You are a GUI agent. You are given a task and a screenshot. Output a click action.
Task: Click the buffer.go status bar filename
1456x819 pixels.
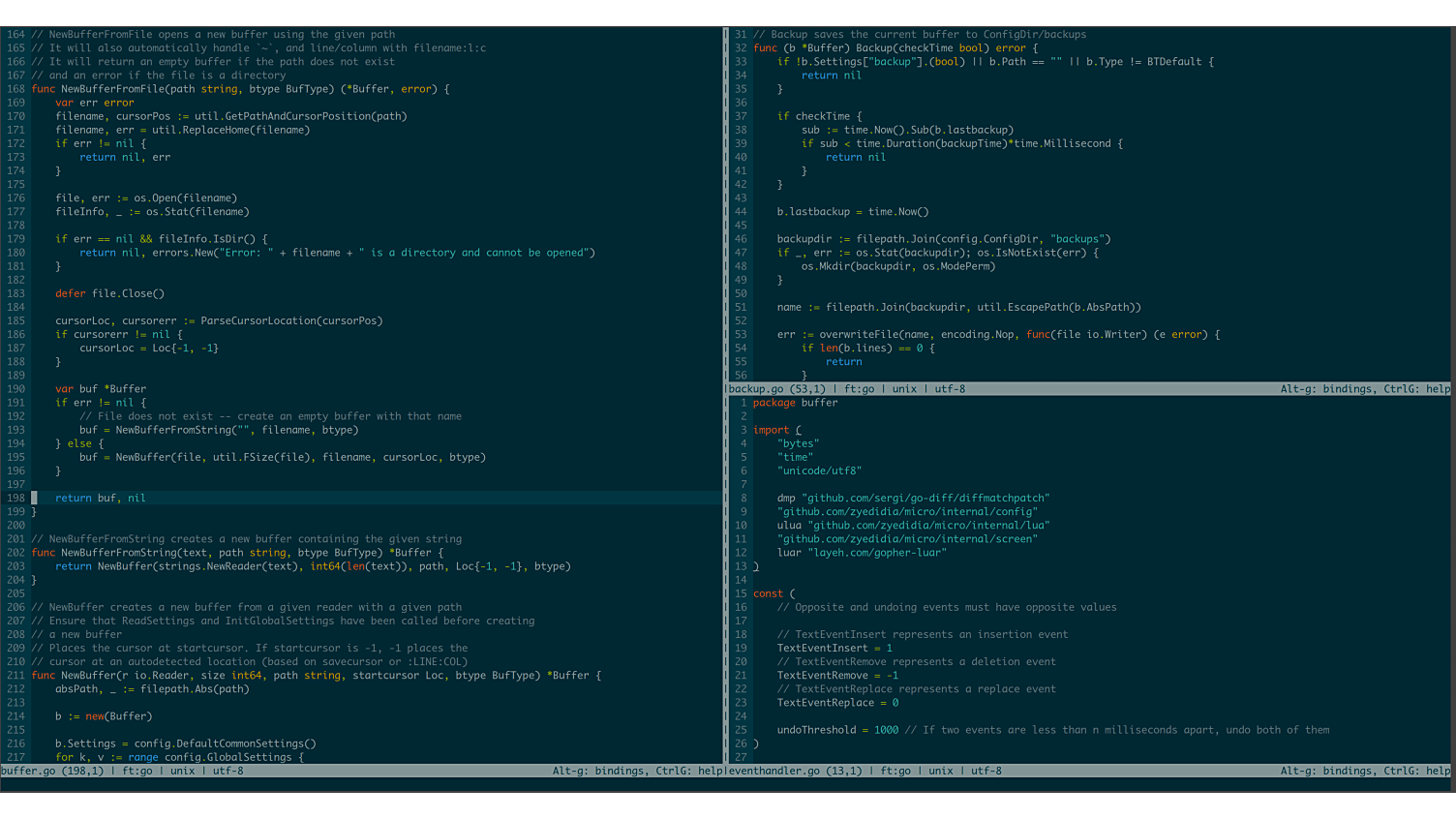[28, 771]
